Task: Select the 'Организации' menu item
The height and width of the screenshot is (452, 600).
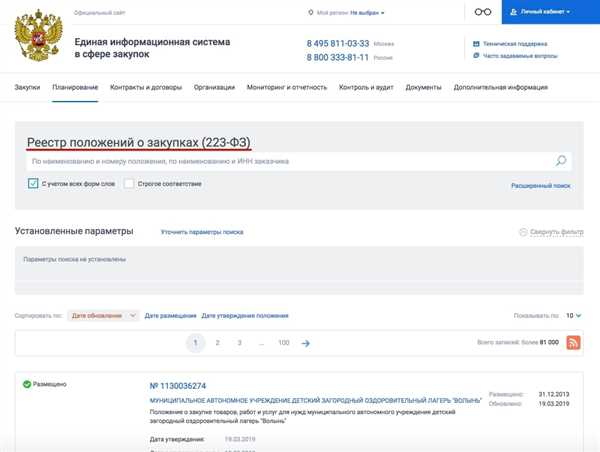Action: [214, 88]
